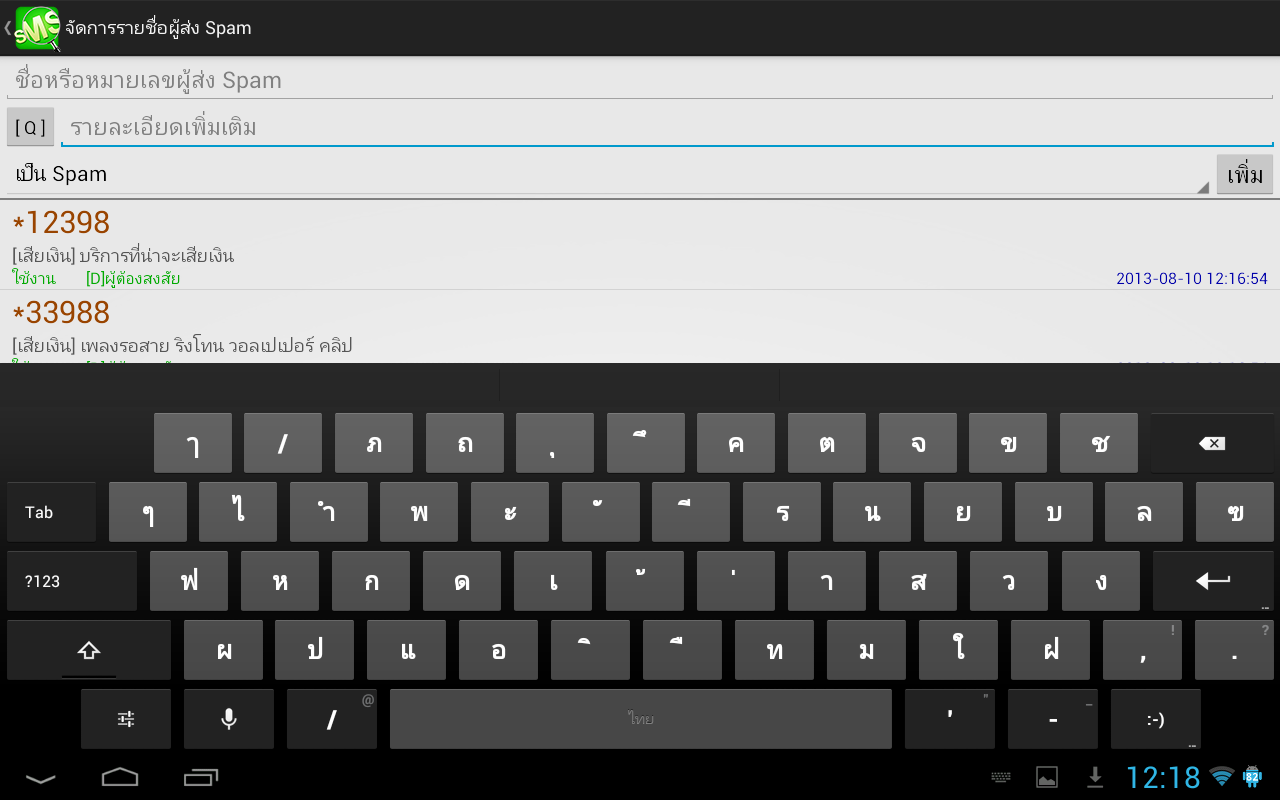Tap the slash key with @ hint
Screen dimensions: 1280x800
tap(332, 719)
